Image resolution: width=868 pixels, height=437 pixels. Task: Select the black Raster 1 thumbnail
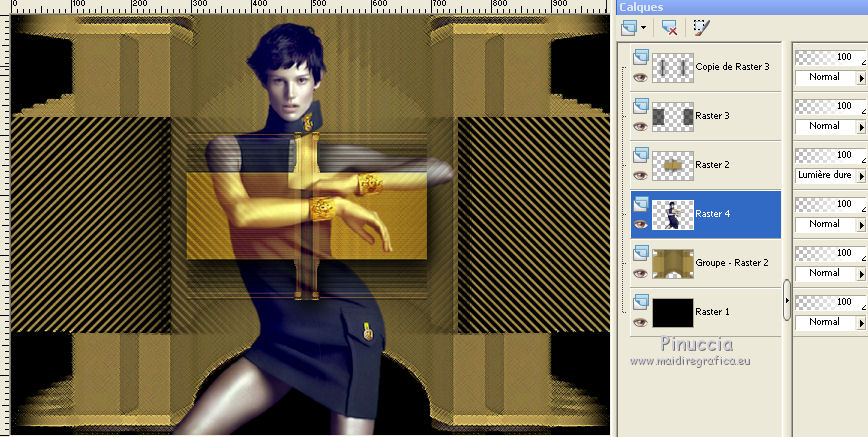[x=673, y=313]
